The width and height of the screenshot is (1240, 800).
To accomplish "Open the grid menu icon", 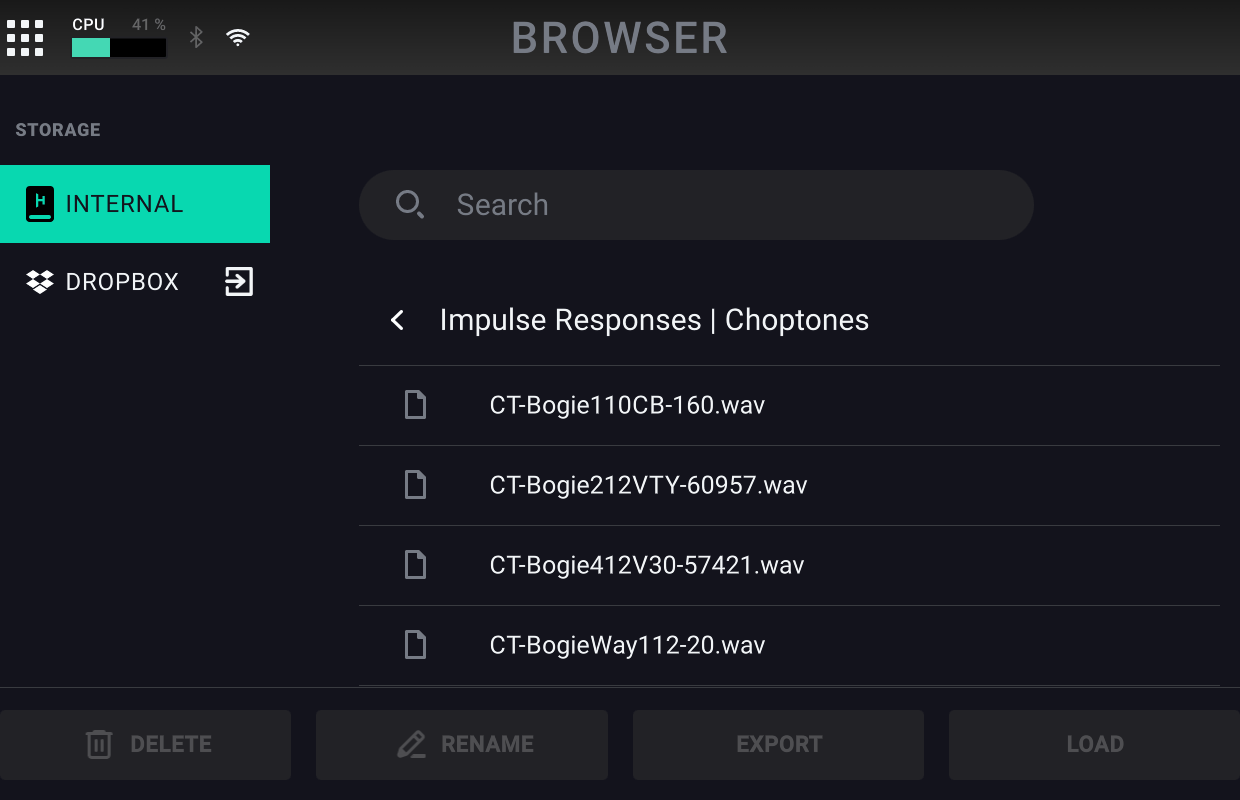I will [x=25, y=38].
